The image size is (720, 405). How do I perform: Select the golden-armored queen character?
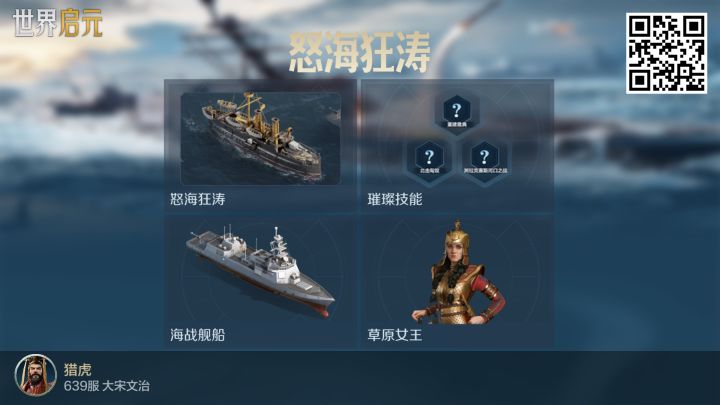tap(458, 273)
